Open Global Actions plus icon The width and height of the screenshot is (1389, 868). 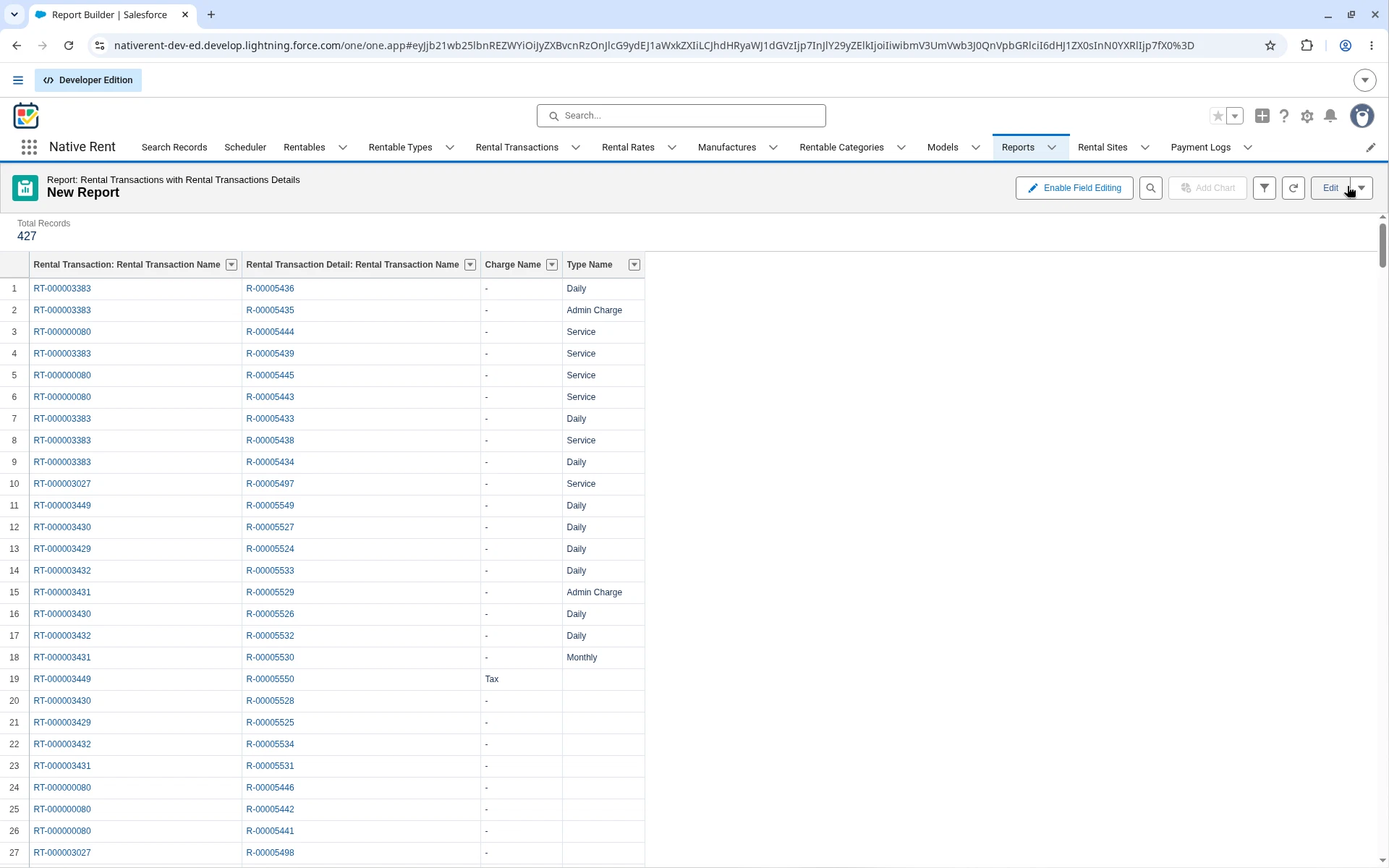click(1262, 116)
